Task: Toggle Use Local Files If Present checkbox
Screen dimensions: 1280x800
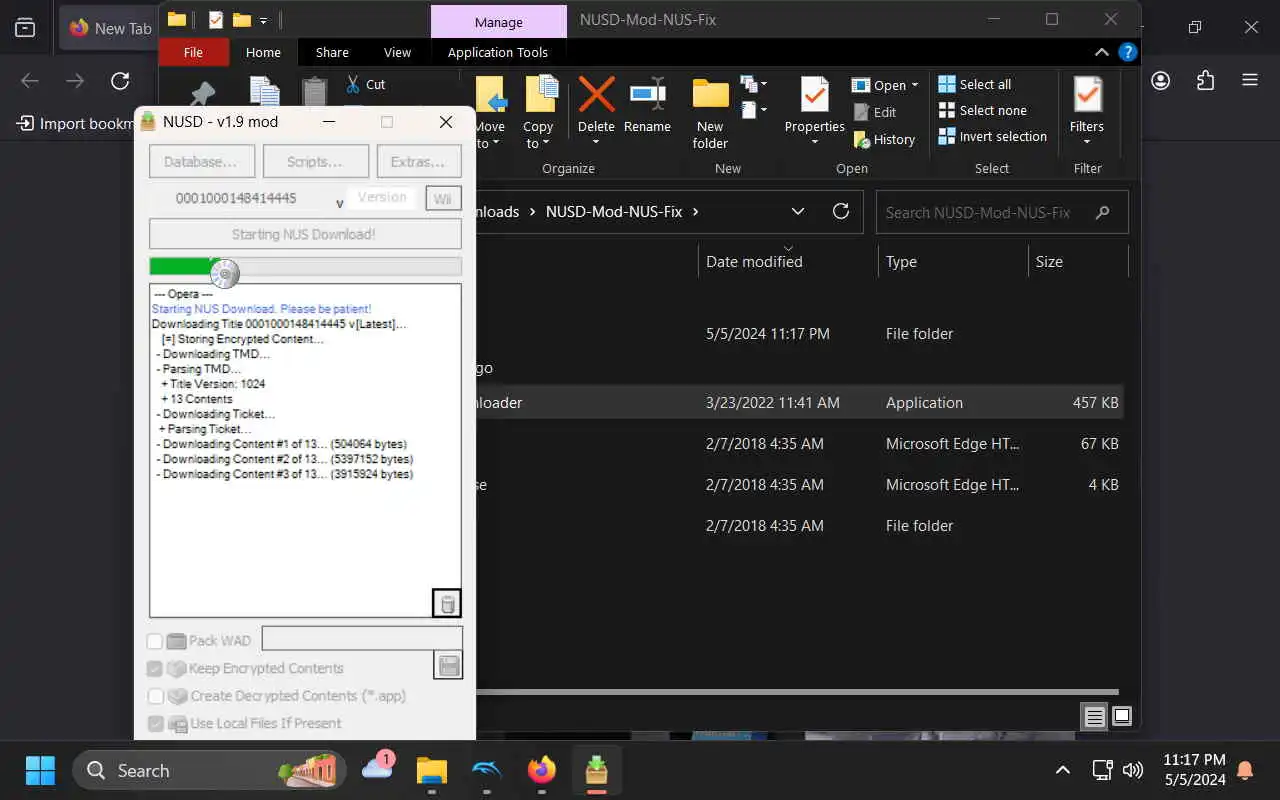Action: [155, 723]
